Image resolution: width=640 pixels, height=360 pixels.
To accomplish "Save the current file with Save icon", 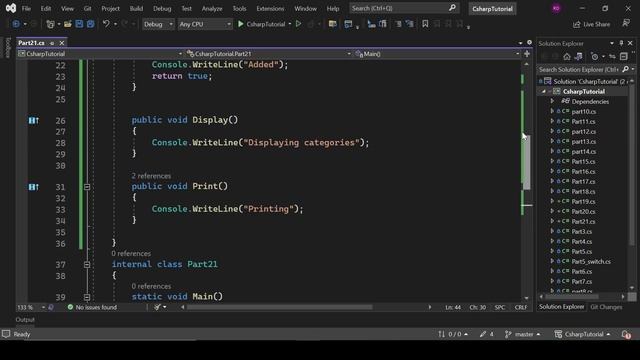I will point(79,24).
